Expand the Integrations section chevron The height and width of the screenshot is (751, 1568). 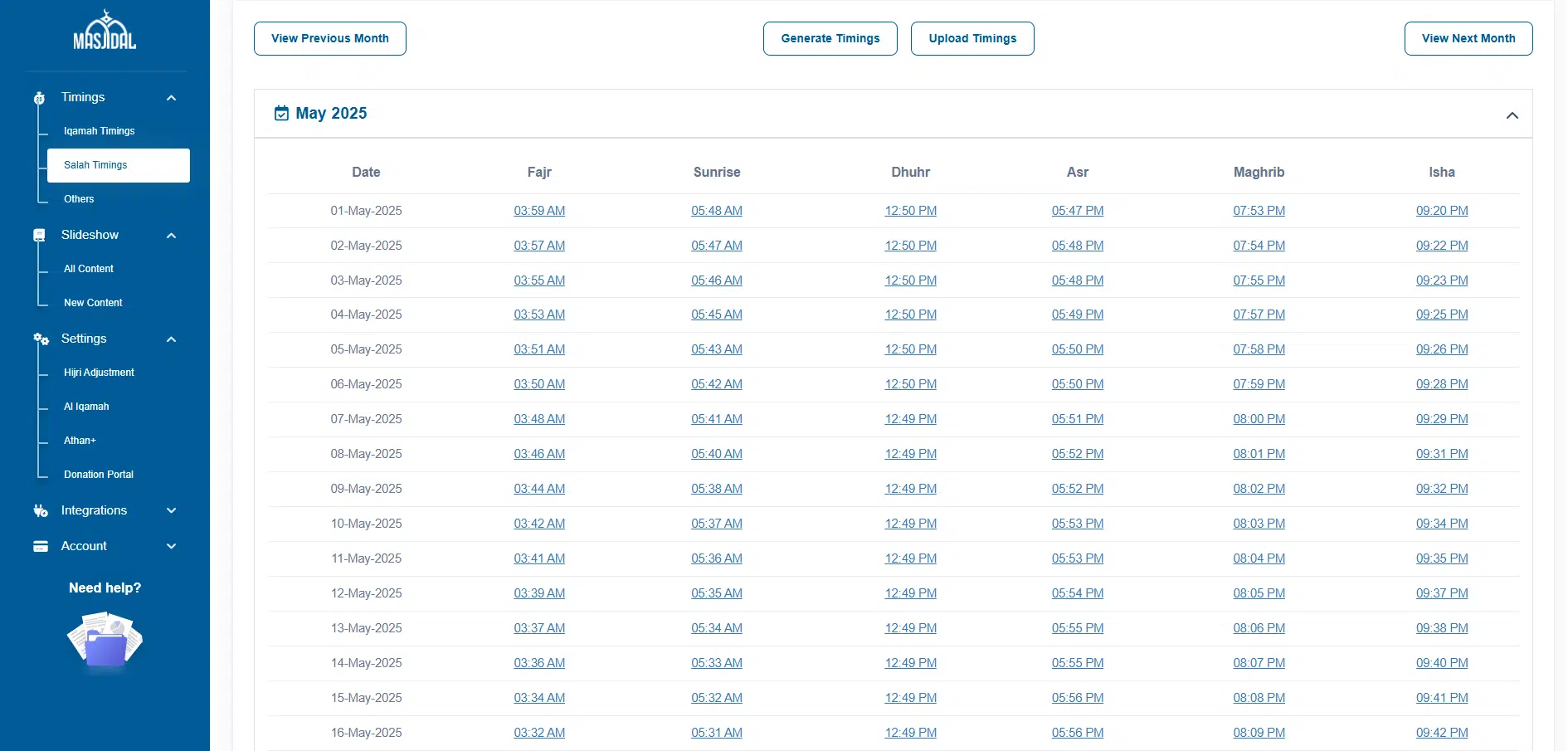[171, 511]
